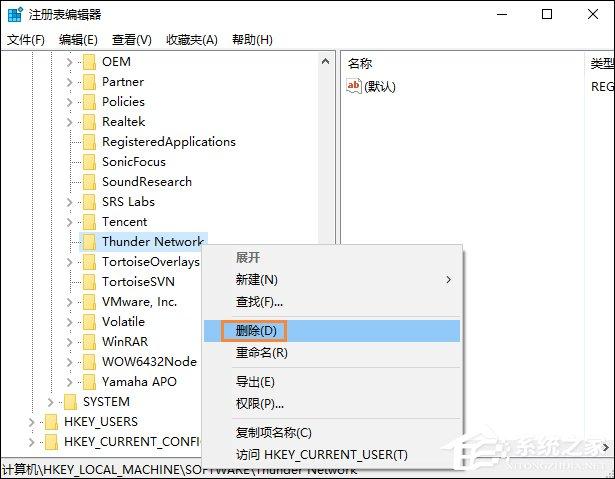Viewport: 615px width, 479px height.
Task: Select 重命名(R) in the context menu
Action: [x=261, y=353]
